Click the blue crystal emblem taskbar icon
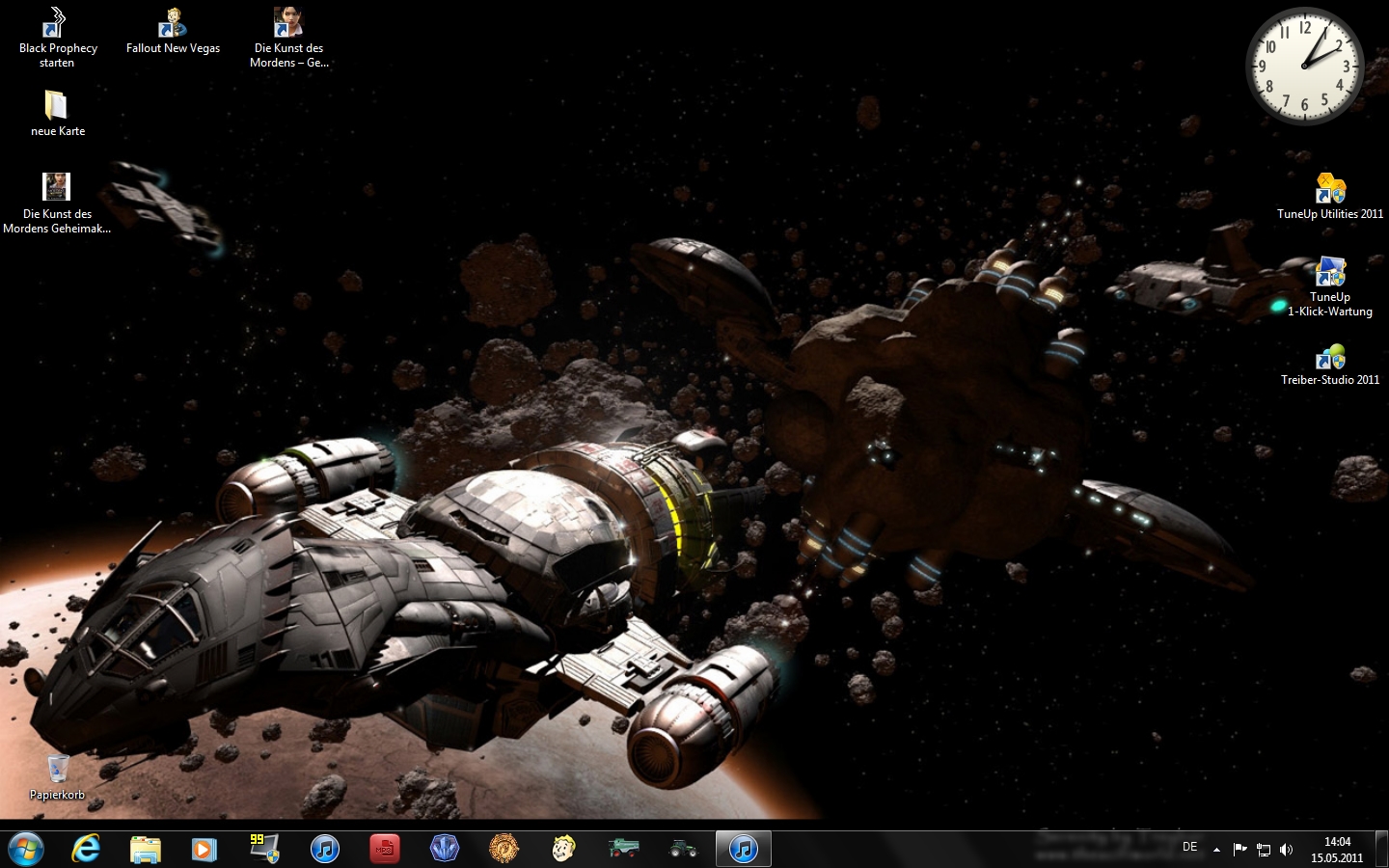 click(x=445, y=849)
